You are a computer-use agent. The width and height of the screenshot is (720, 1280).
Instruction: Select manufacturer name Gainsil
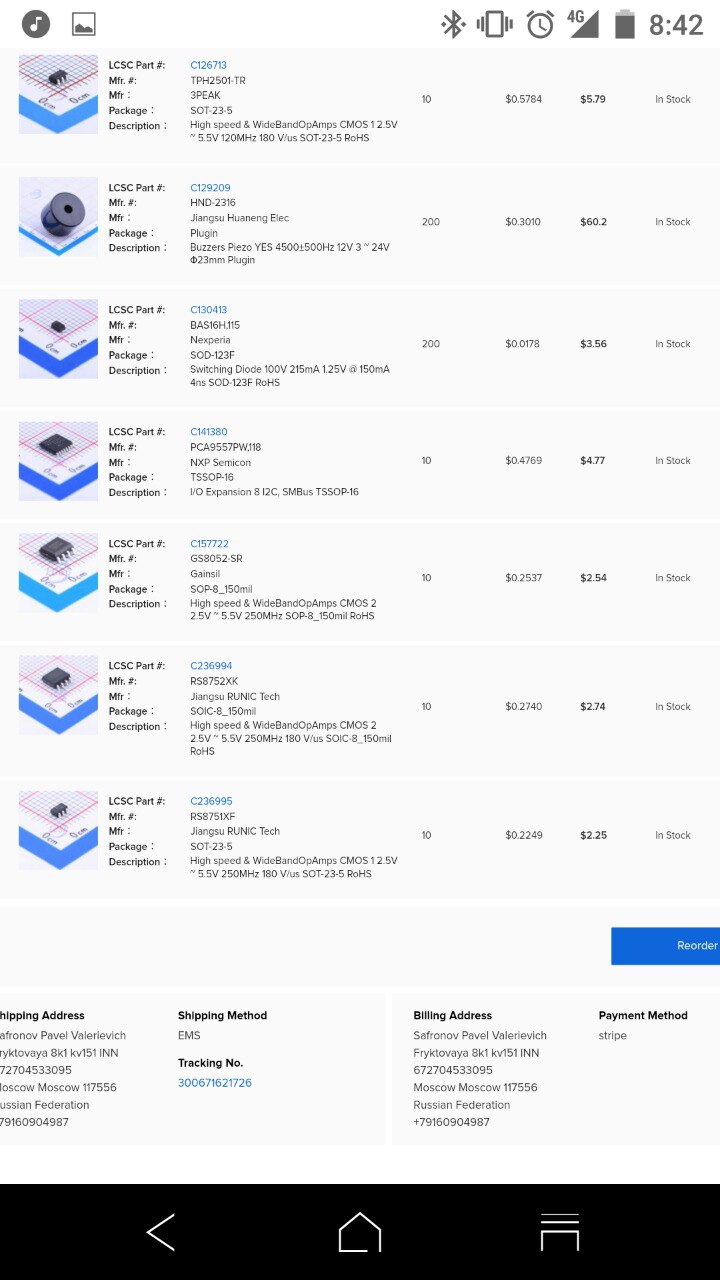click(204, 574)
